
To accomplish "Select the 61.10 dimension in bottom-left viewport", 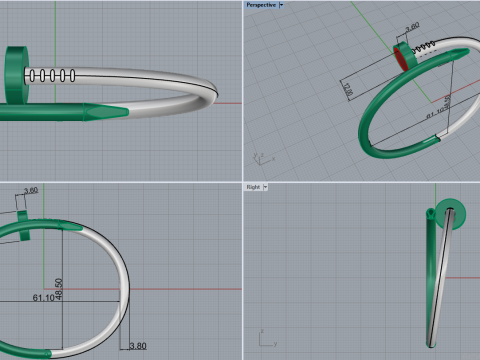I will pyautogui.click(x=43, y=298).
